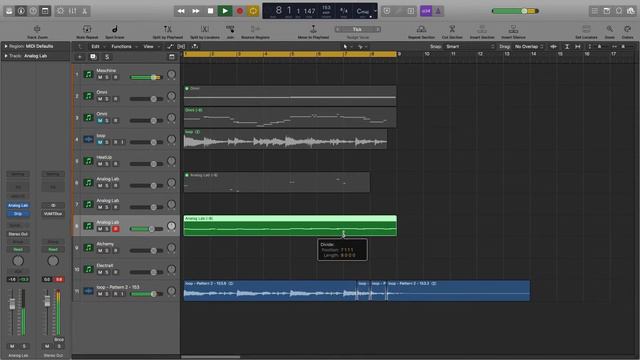The image size is (640, 360).
Task: Toggle purple Count-in button
Action: [426, 11]
